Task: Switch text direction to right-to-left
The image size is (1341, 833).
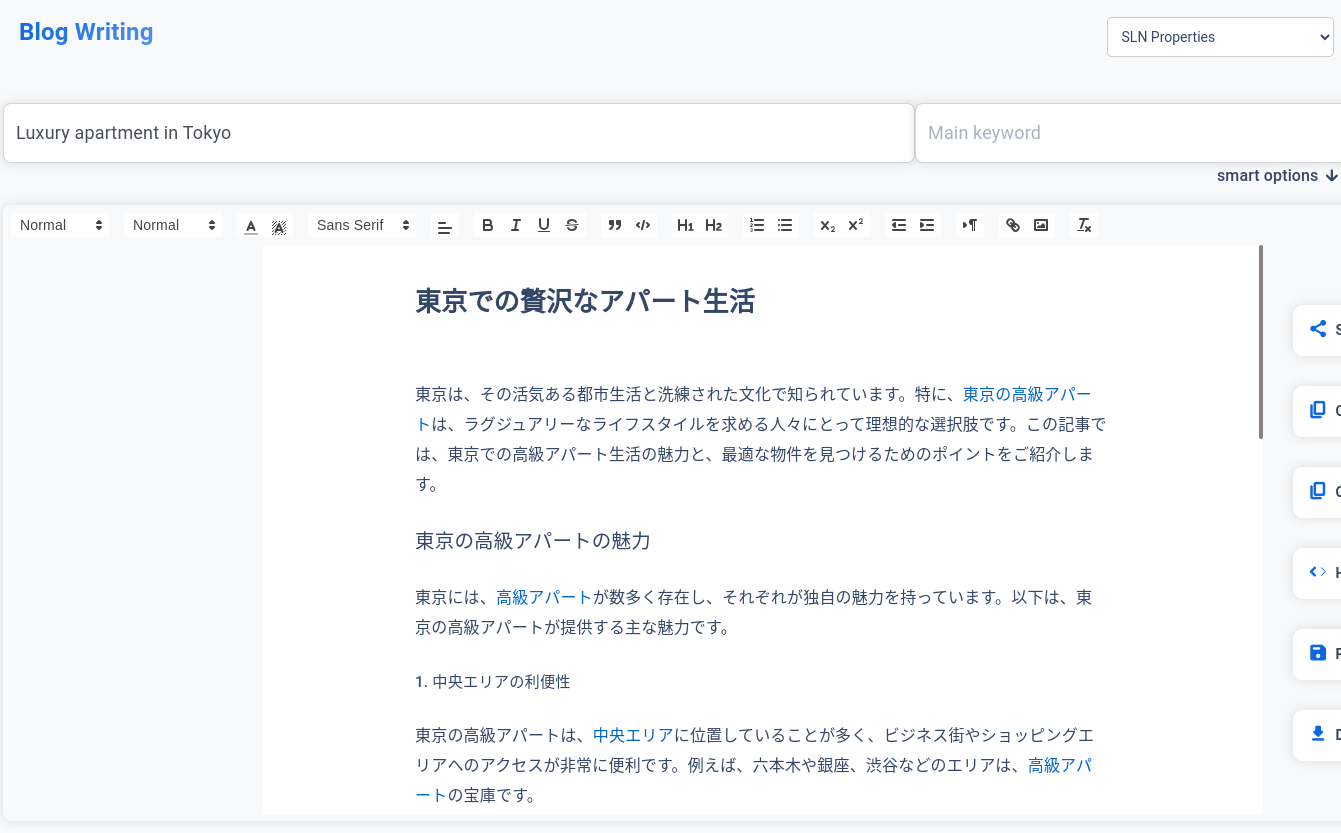Action: pos(970,225)
